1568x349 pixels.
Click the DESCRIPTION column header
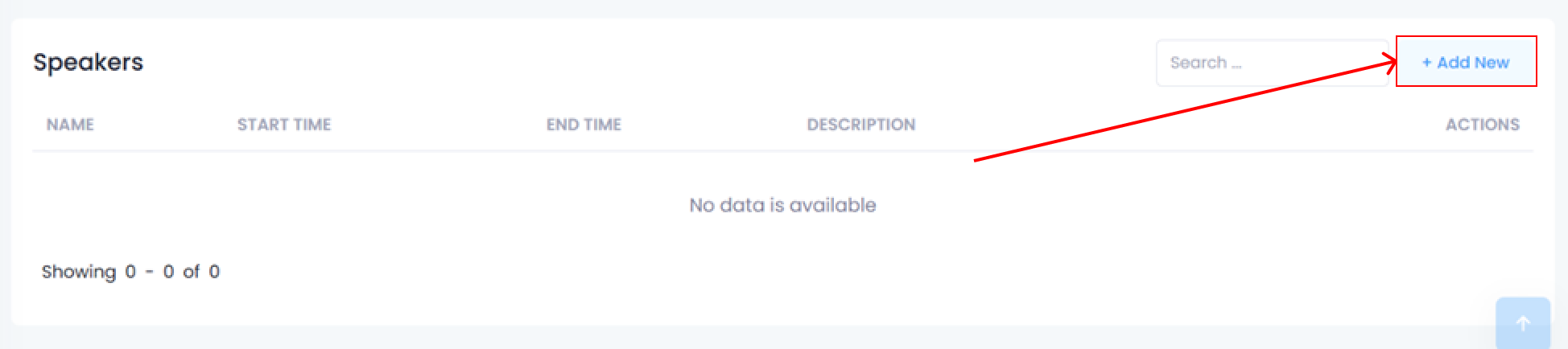(860, 125)
